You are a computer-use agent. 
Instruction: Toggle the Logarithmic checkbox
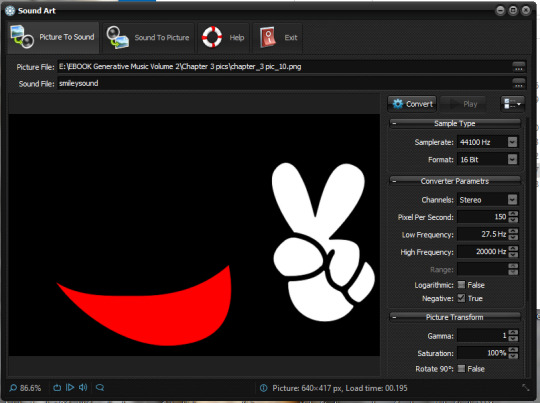click(461, 285)
